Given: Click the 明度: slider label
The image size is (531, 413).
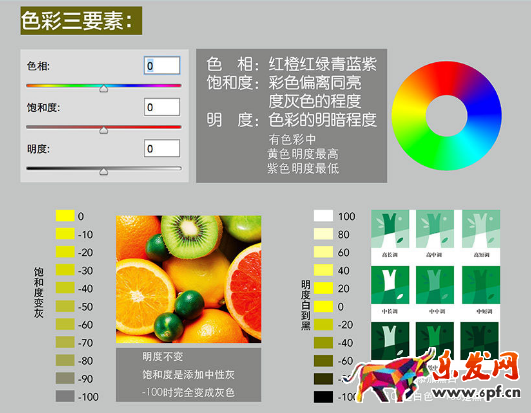Looking at the screenshot, I should tap(38, 149).
